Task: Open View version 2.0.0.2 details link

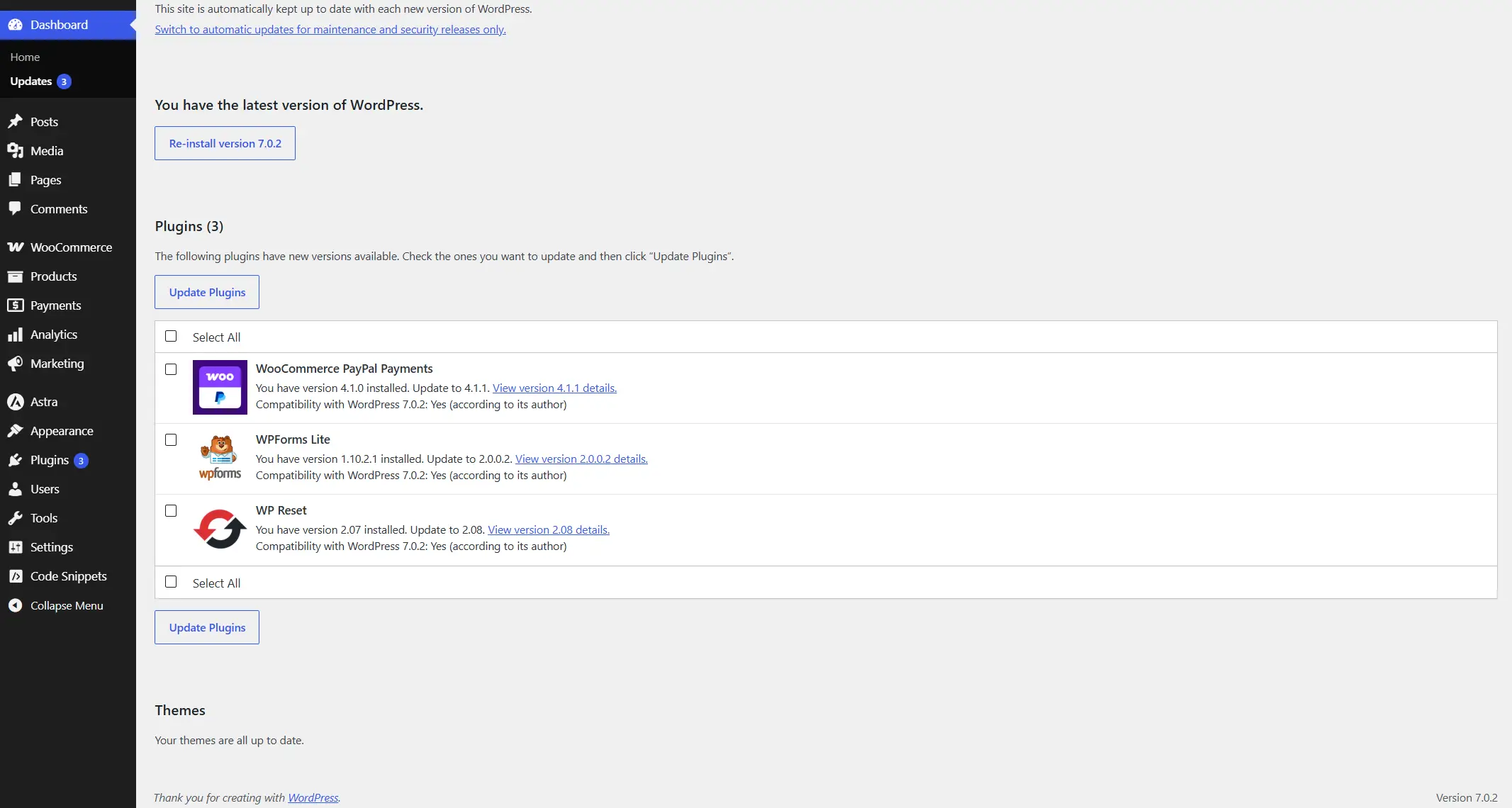Action: click(x=581, y=459)
